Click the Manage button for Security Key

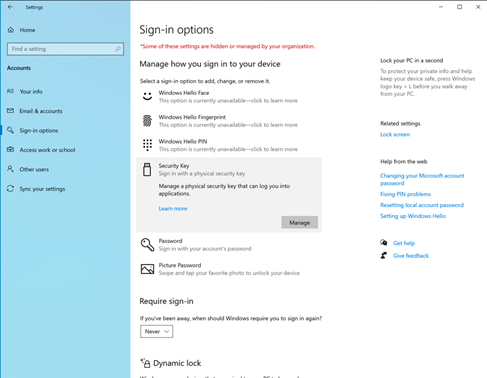click(x=299, y=222)
